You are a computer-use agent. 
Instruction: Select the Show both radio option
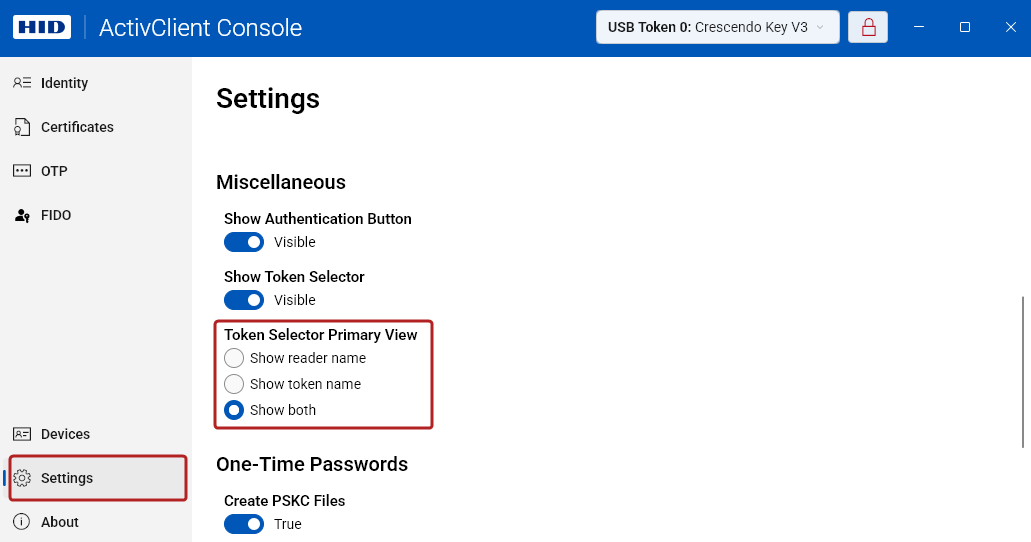[234, 410]
